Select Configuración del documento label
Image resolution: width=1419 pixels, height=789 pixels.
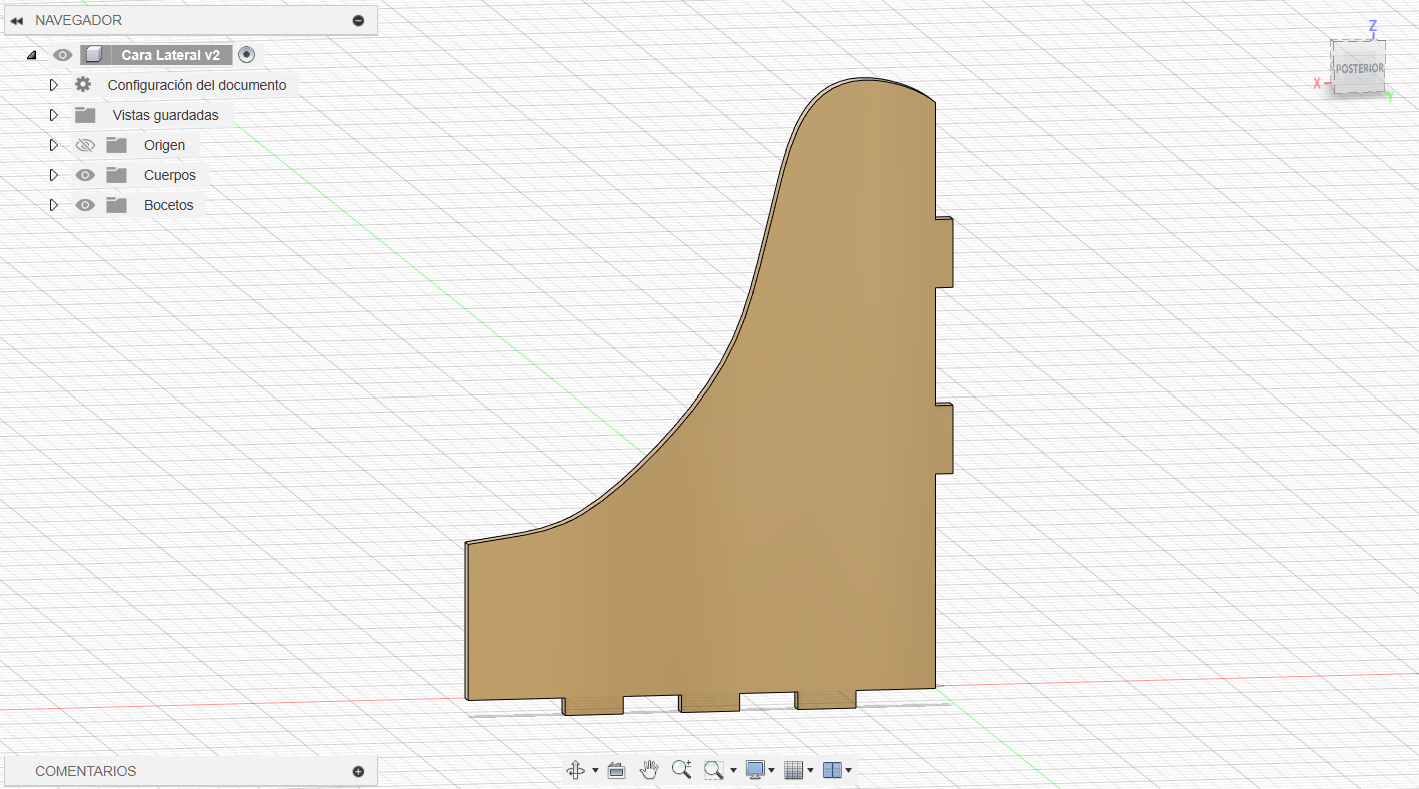pos(197,85)
